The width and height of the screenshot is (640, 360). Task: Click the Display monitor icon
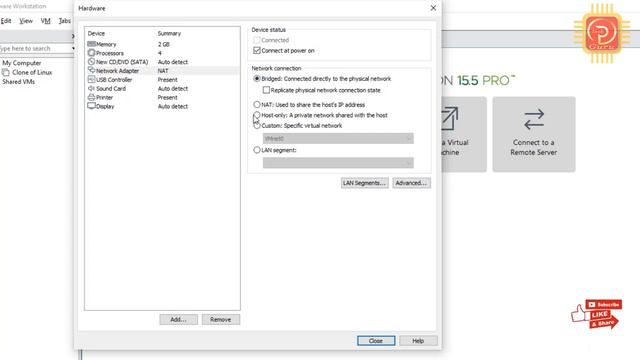[91, 106]
